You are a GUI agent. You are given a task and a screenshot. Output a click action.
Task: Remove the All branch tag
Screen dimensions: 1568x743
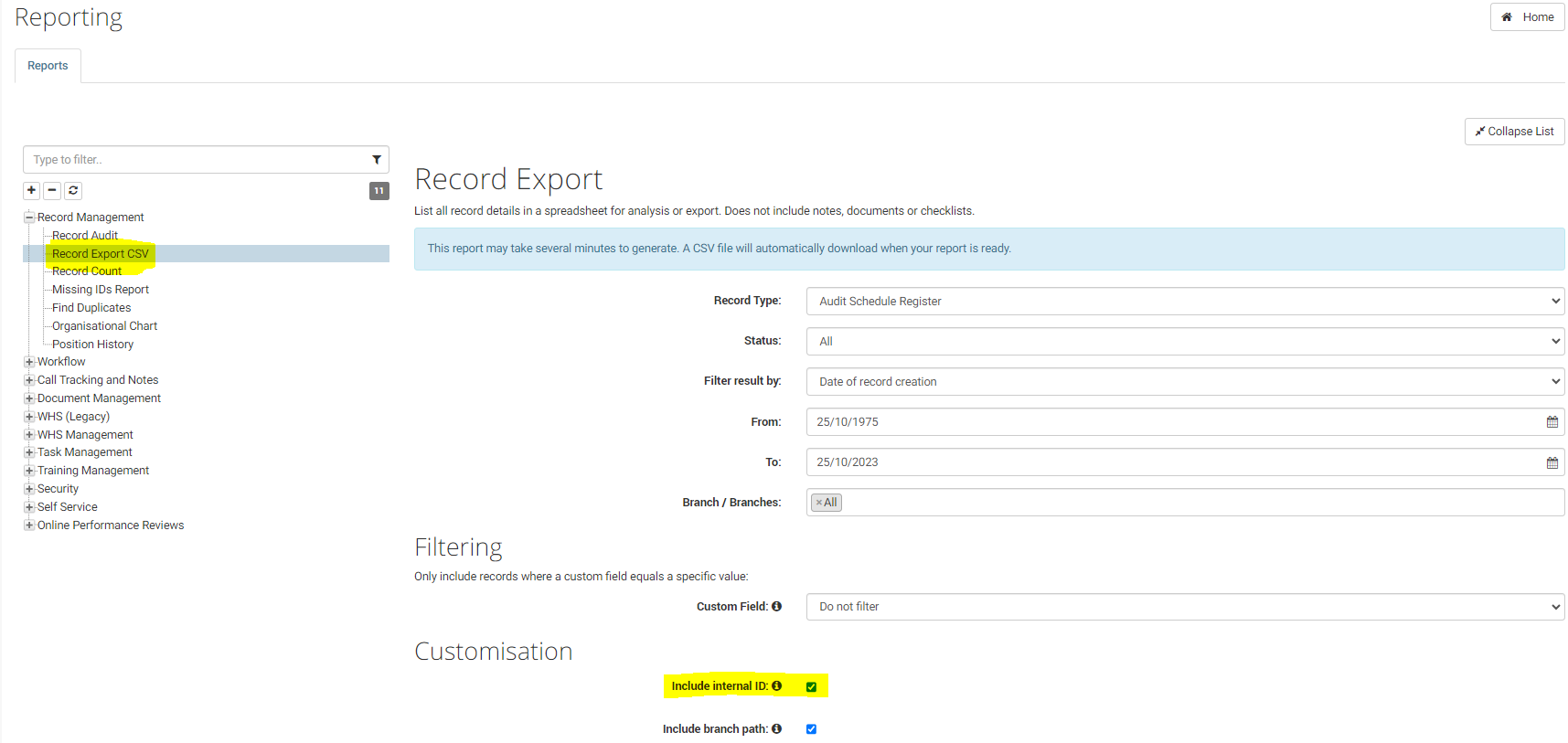(819, 503)
